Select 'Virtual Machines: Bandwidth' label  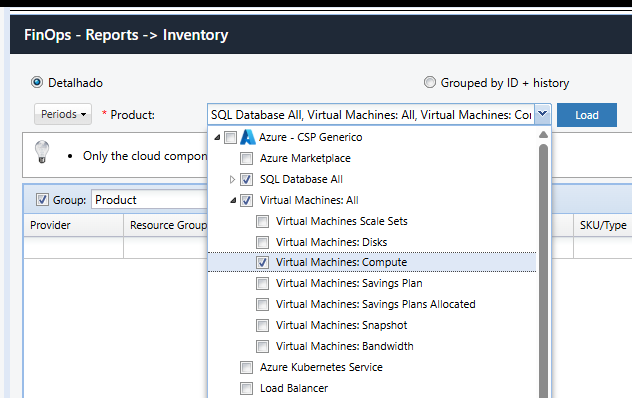[x=345, y=346]
